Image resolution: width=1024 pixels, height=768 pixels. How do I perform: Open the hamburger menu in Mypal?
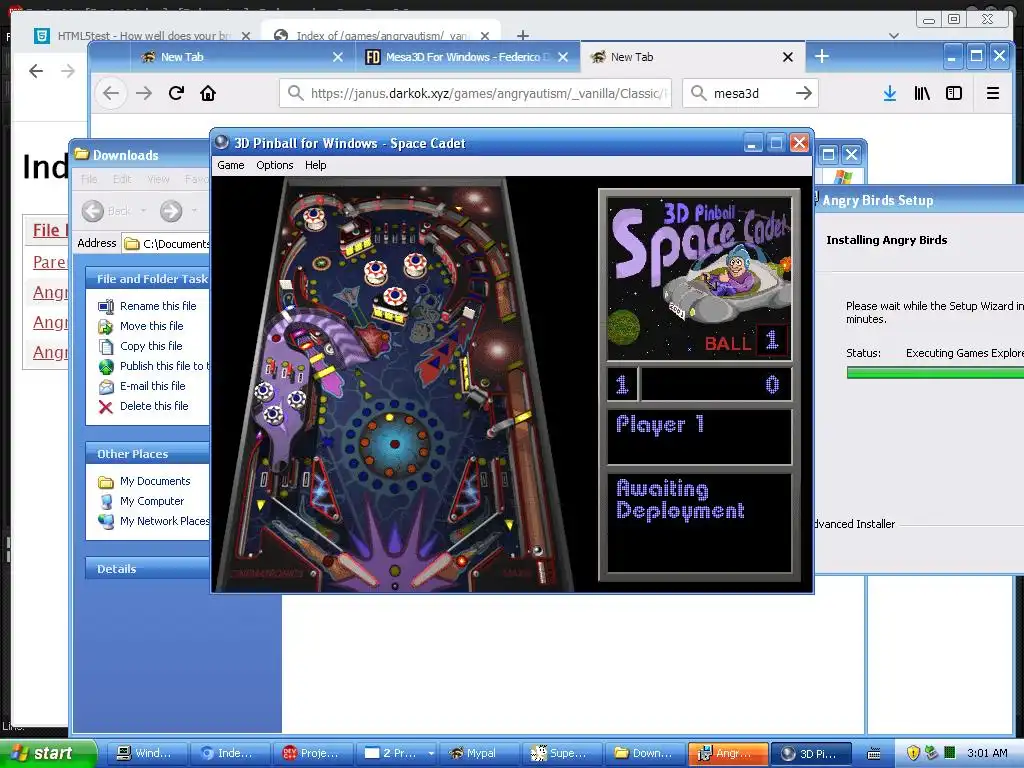pyautogui.click(x=993, y=93)
